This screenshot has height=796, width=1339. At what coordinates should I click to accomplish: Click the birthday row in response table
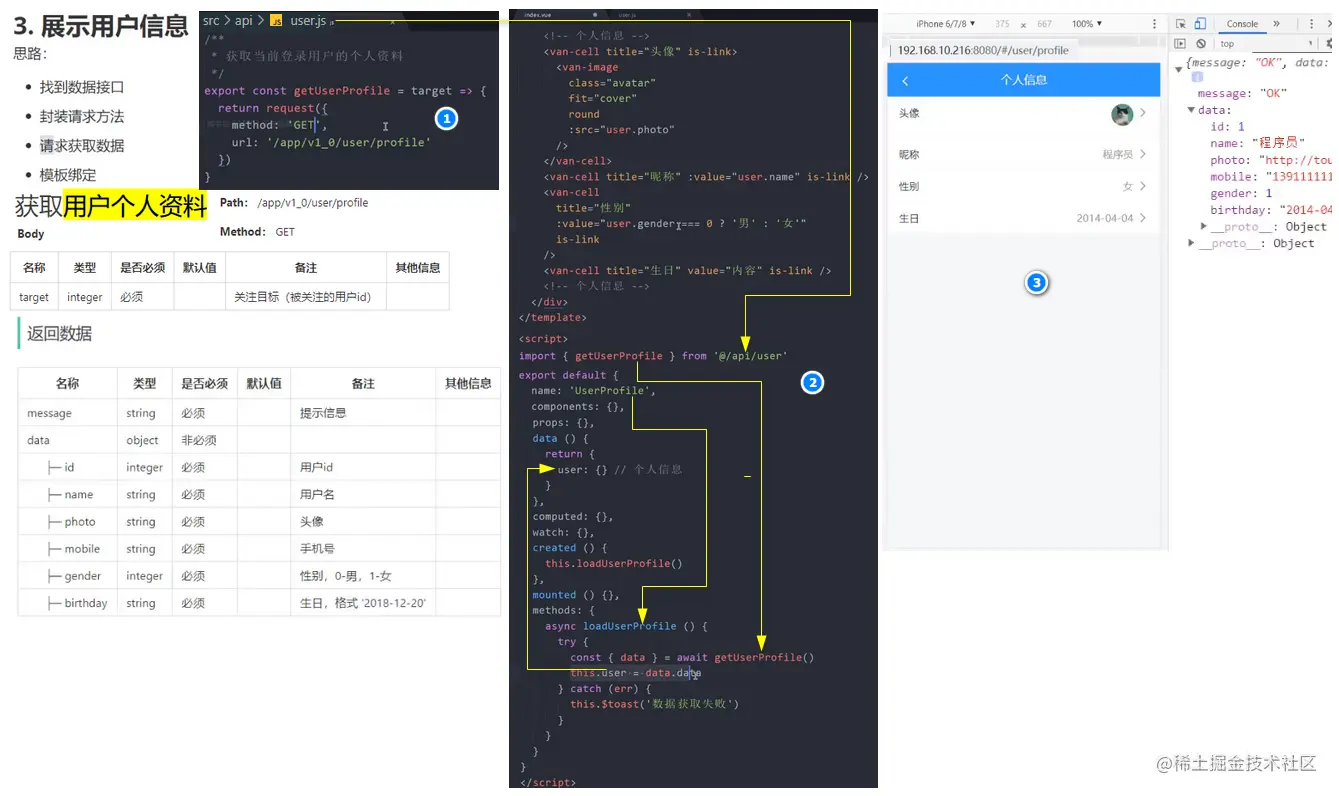tap(259, 603)
